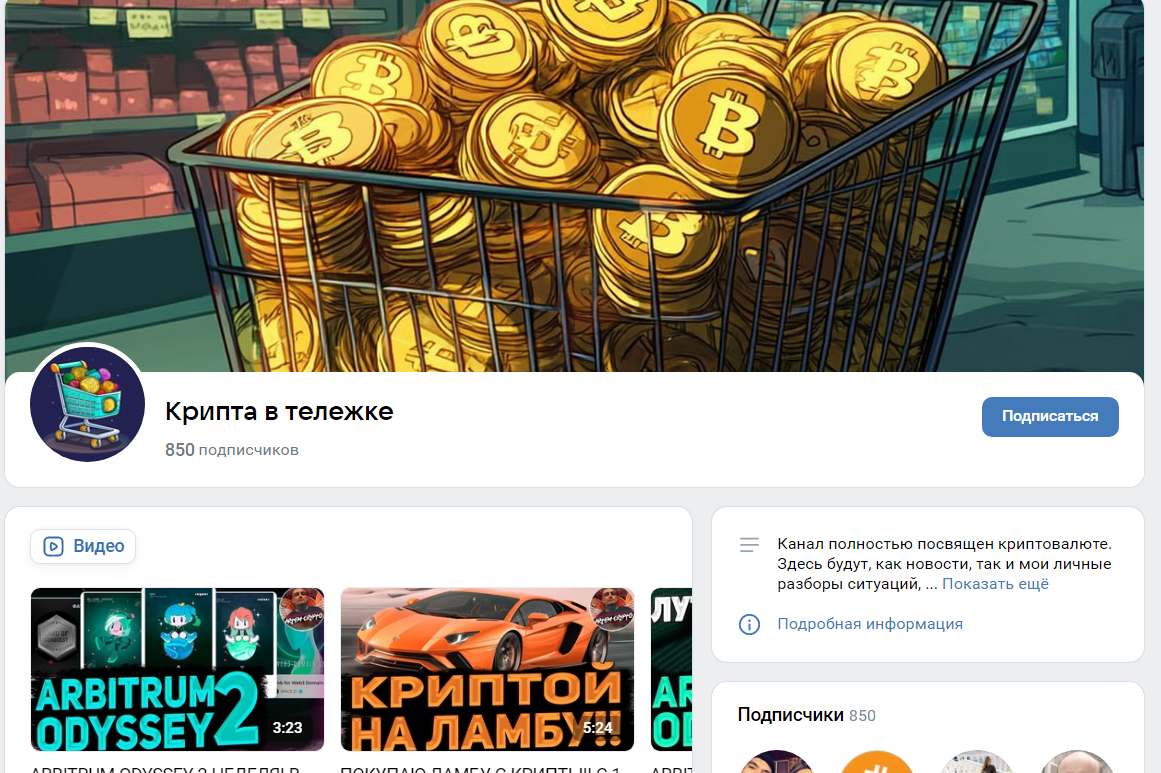Open author avatar on Arbitrum Odyssey thumbnail

click(x=301, y=609)
